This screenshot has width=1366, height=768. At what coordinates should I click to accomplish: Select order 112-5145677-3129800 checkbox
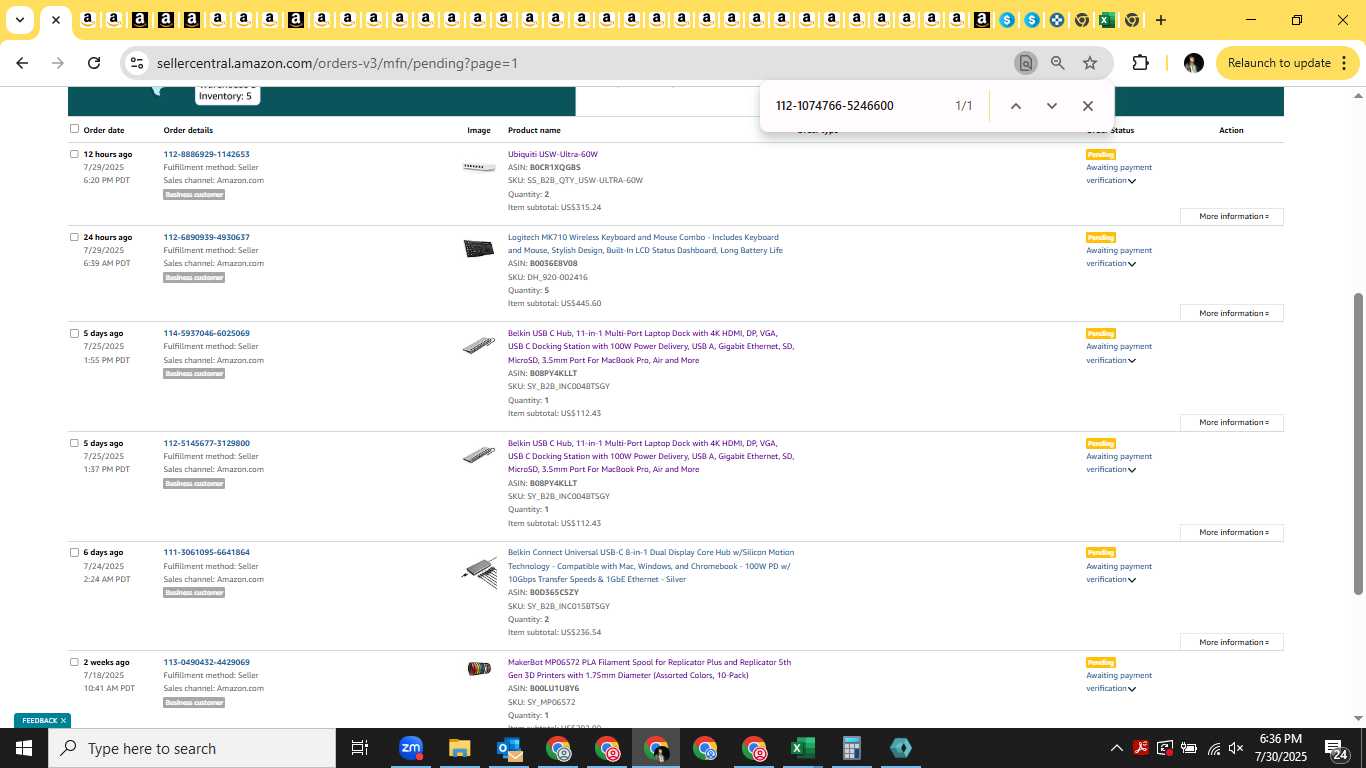click(74, 442)
